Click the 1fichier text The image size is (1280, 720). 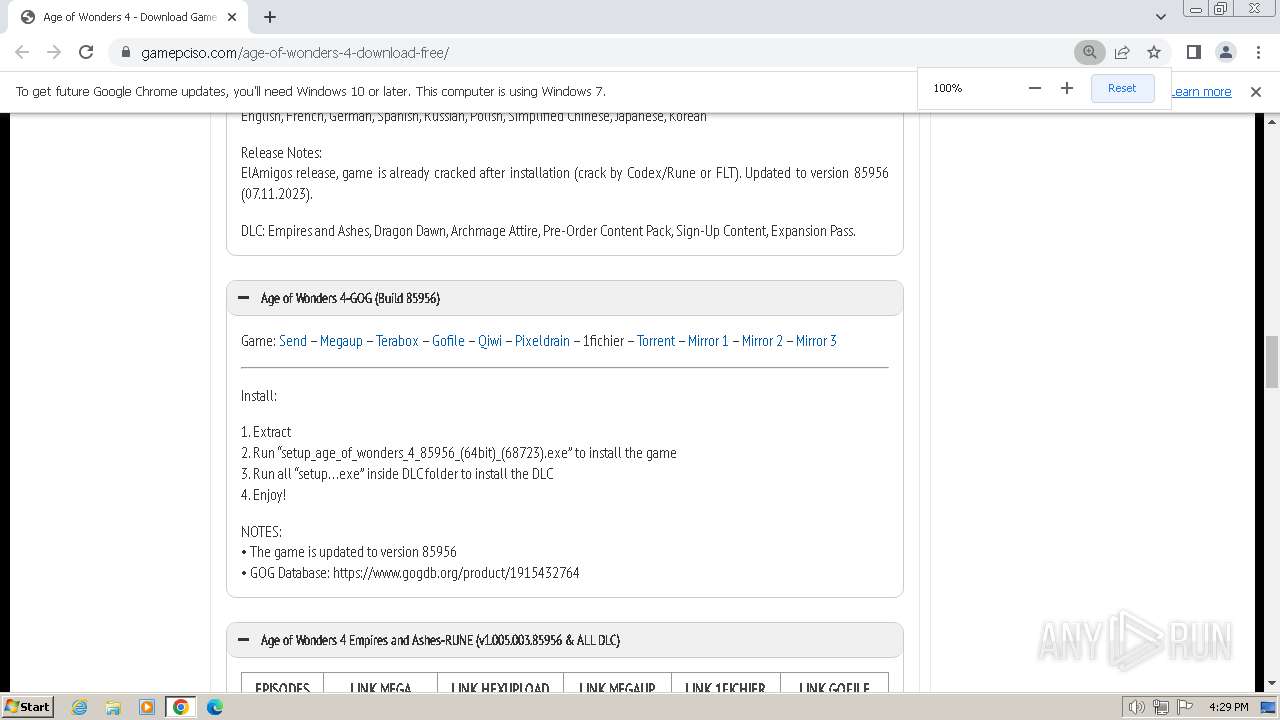point(603,341)
